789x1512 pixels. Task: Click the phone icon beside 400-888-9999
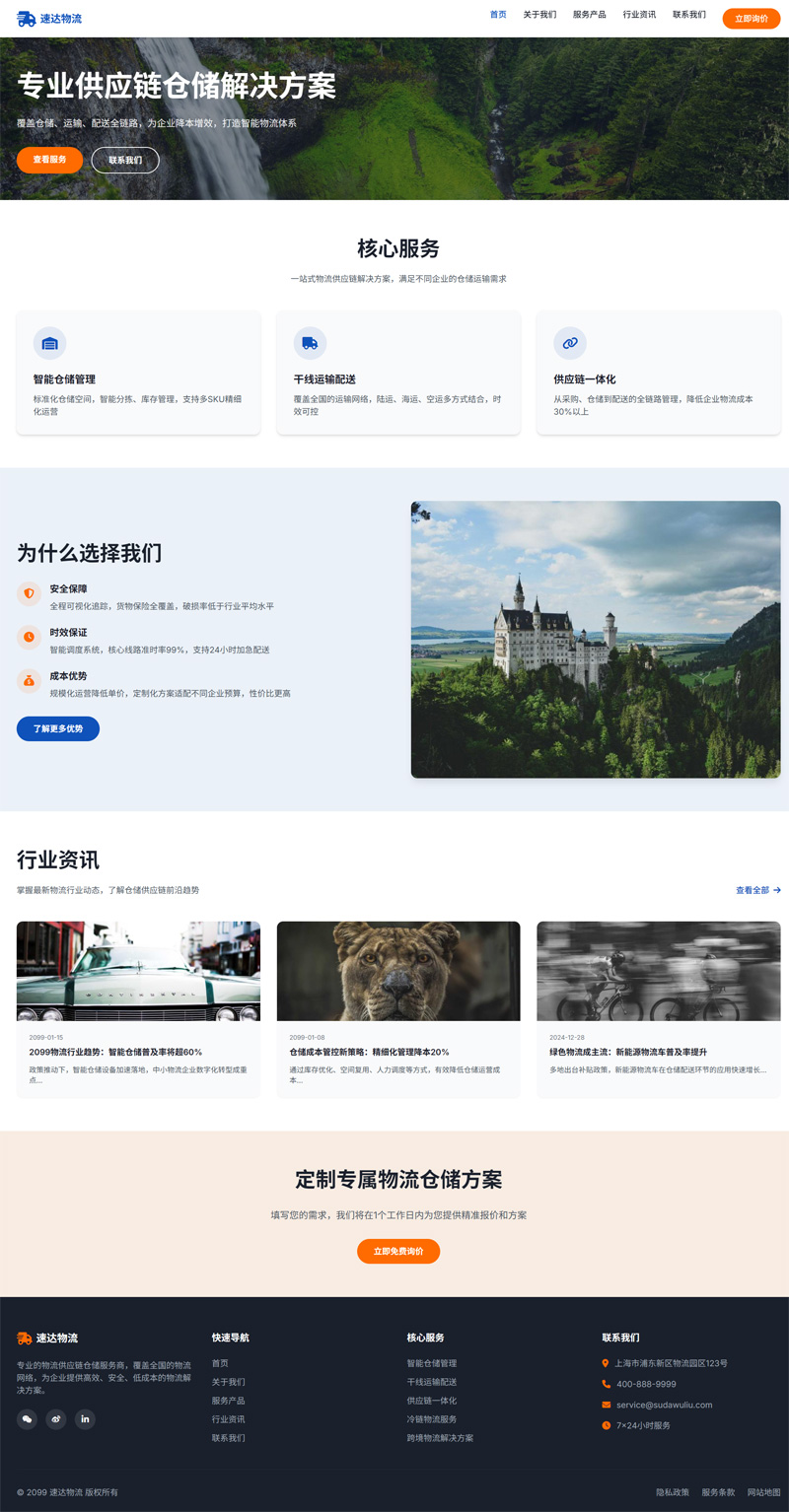click(606, 1384)
